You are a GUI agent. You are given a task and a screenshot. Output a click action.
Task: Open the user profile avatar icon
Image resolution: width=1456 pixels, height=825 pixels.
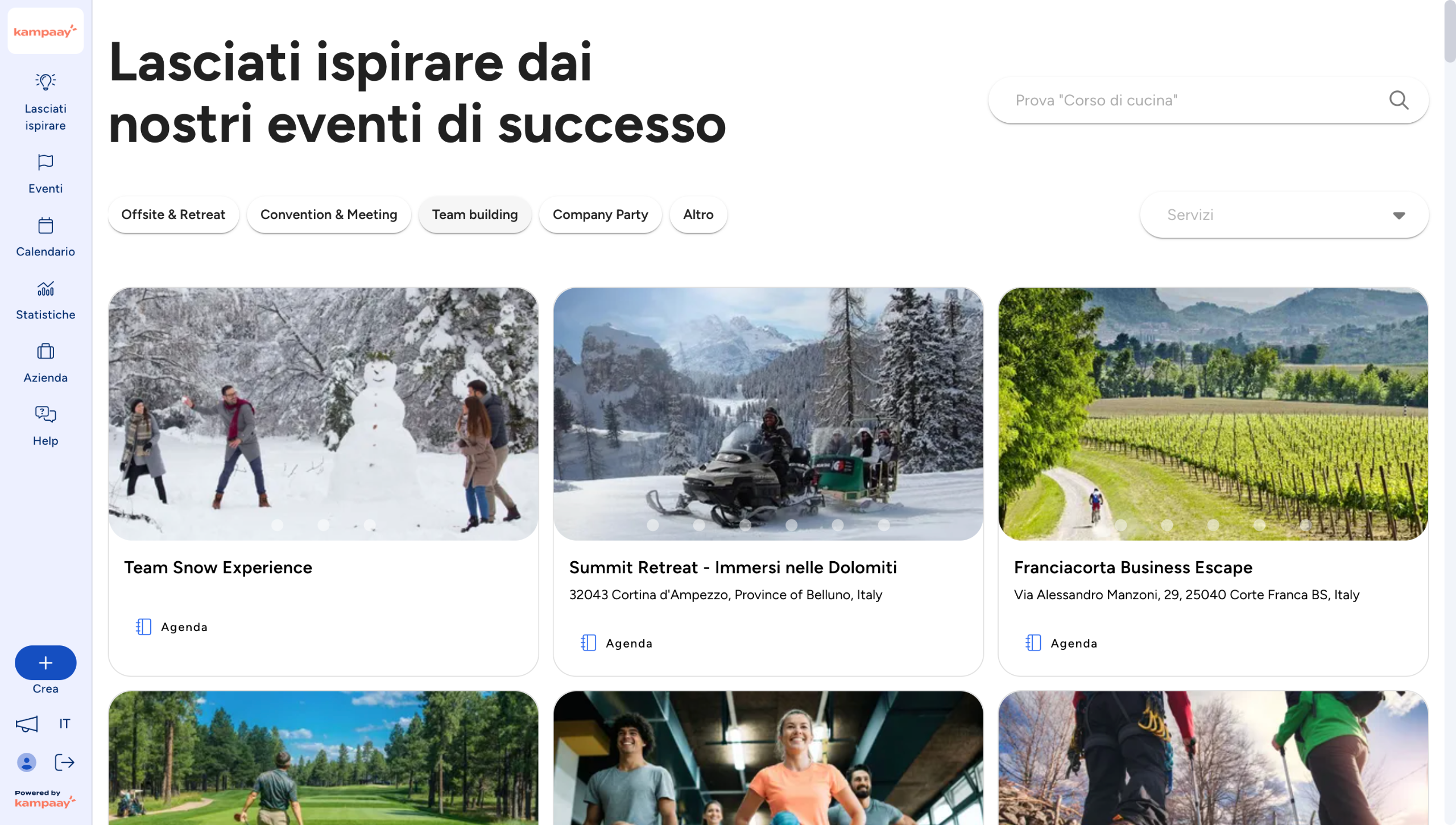pos(26,762)
